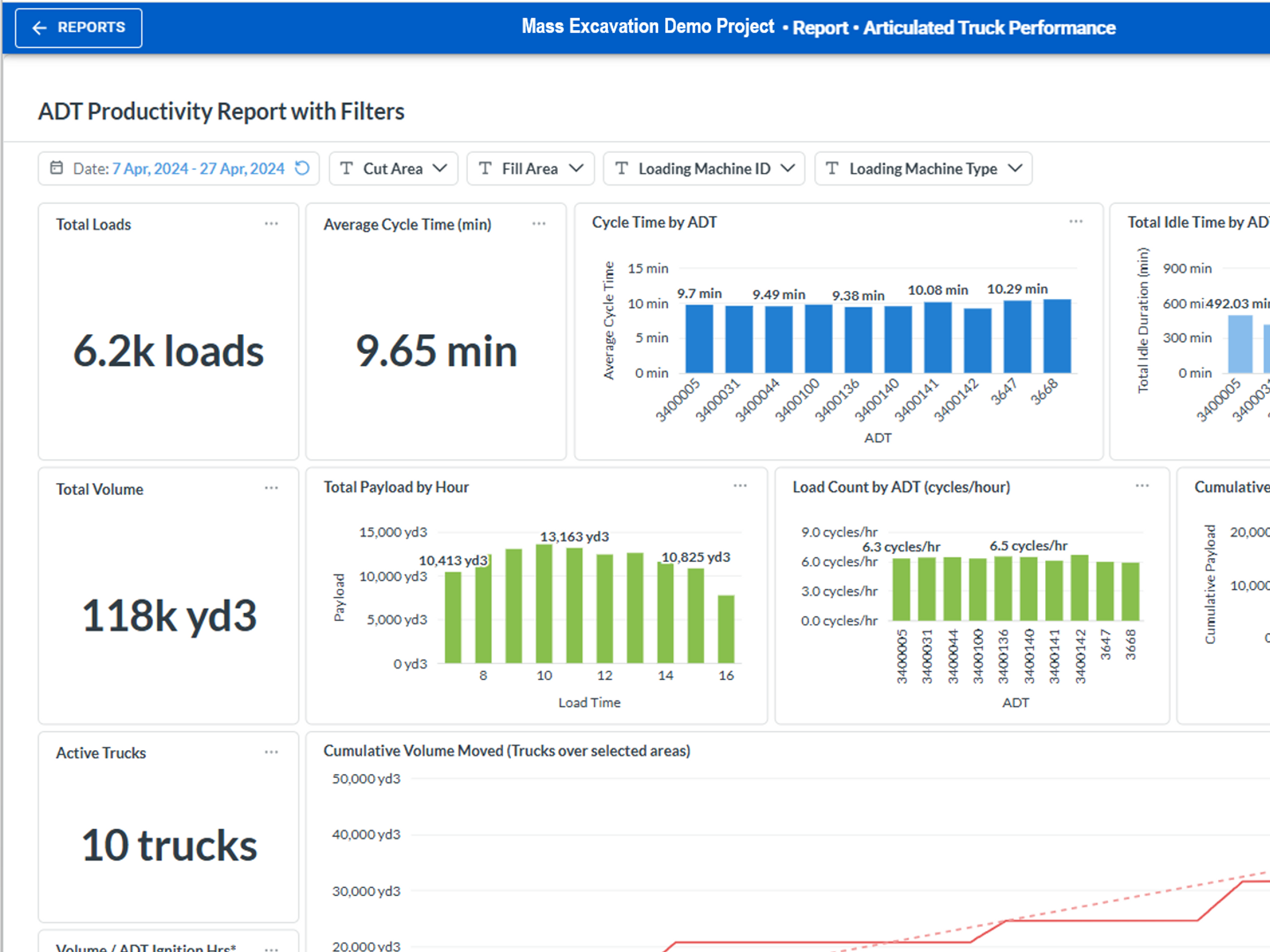Click the text-type icon on Fill Area filter
Screen dimensions: 1270x952
(485, 168)
